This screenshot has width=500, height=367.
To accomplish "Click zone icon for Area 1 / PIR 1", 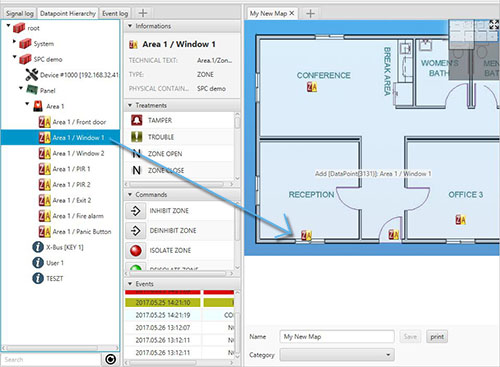I will 44,169.
